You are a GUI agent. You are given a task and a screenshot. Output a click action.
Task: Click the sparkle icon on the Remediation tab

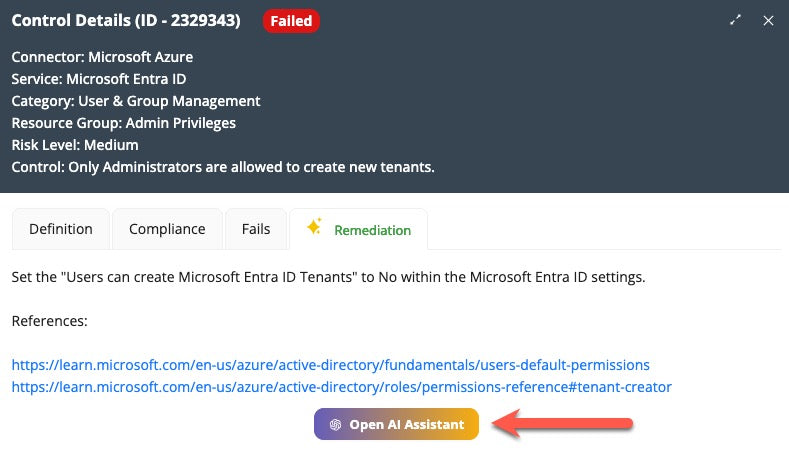tap(314, 228)
